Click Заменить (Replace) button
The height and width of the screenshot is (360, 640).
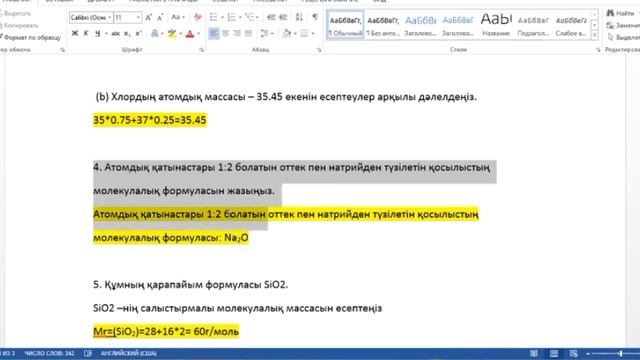pyautogui.click(x=623, y=25)
